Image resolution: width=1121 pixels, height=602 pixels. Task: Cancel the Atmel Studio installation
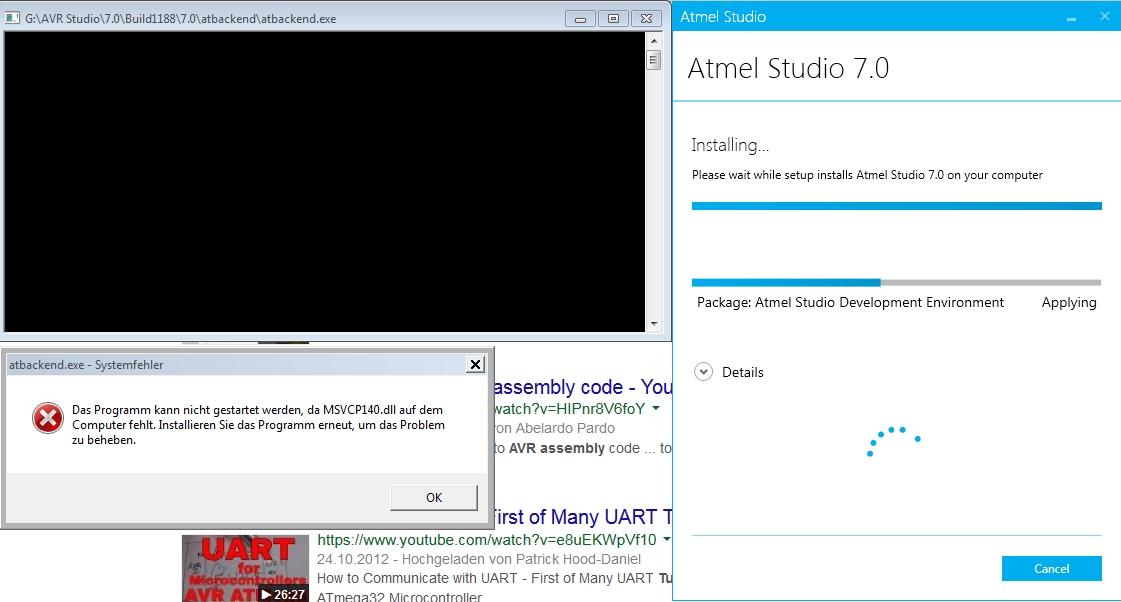(x=1051, y=568)
